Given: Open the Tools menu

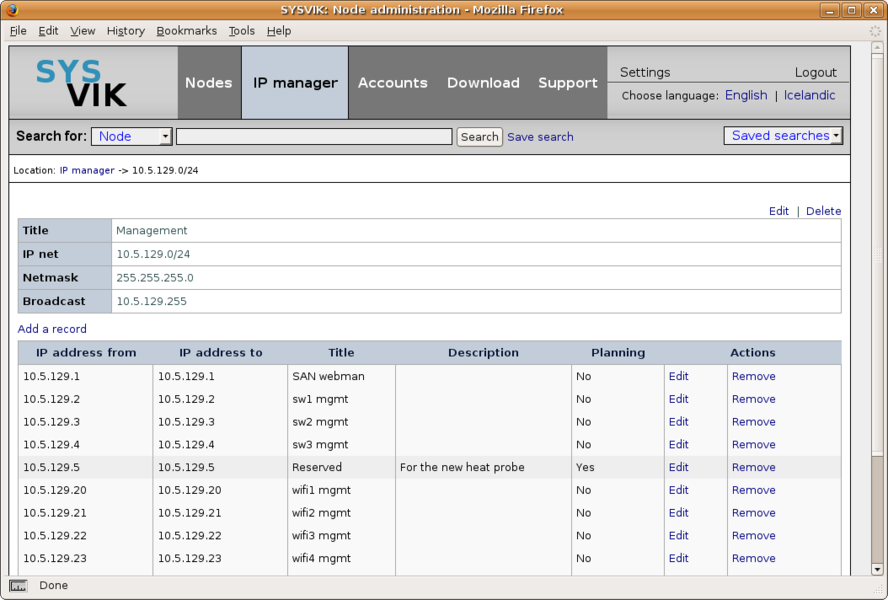Looking at the screenshot, I should click(x=242, y=31).
